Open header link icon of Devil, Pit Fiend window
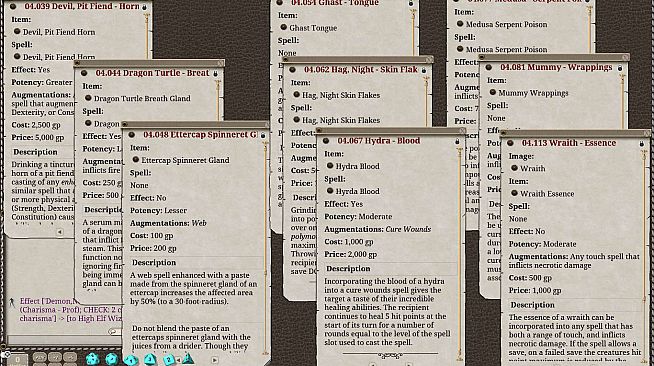The image size is (654, 366). (x=13, y=6)
